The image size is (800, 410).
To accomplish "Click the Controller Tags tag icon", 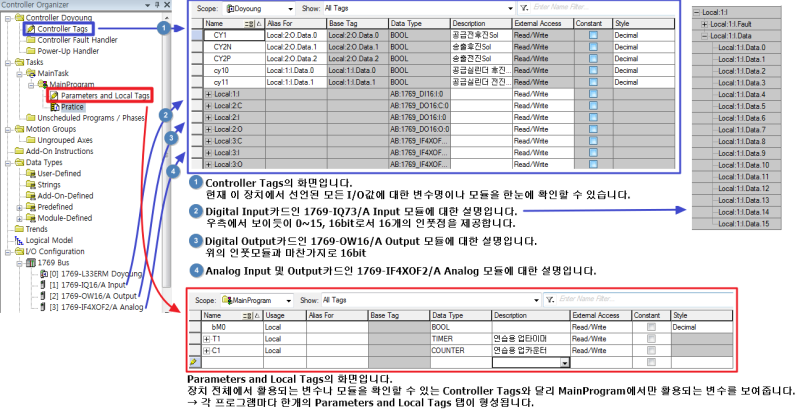I will (x=31, y=29).
